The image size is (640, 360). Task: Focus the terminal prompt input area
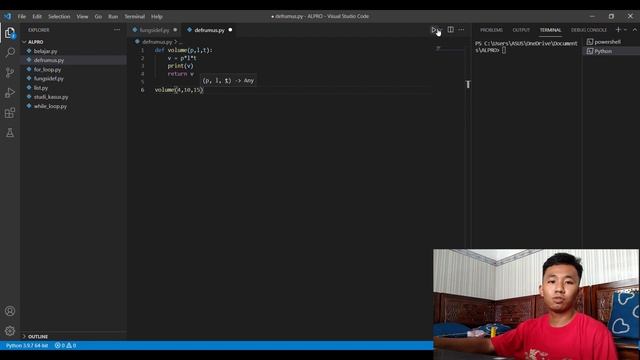[504, 50]
